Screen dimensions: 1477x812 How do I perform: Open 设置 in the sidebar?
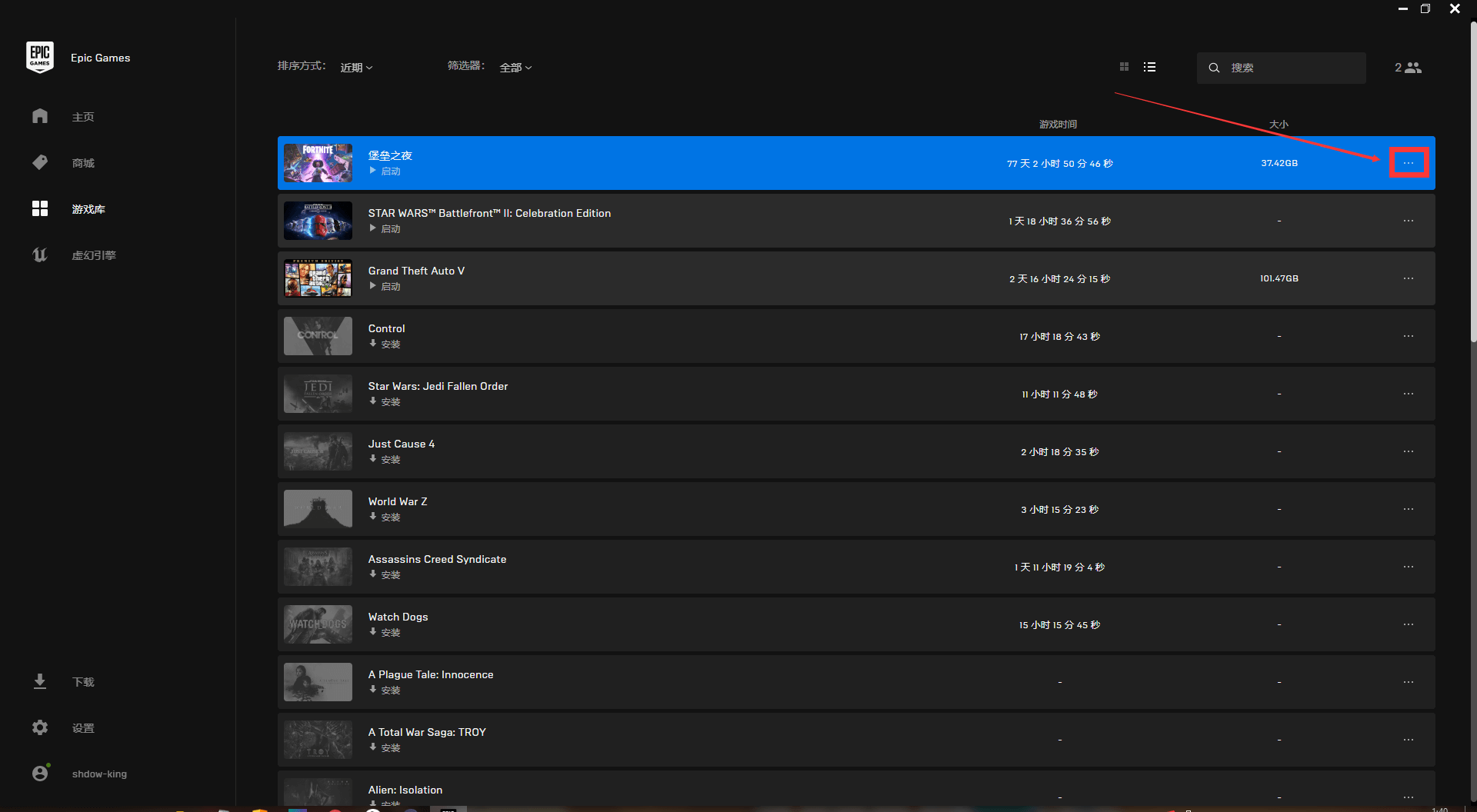[x=83, y=728]
